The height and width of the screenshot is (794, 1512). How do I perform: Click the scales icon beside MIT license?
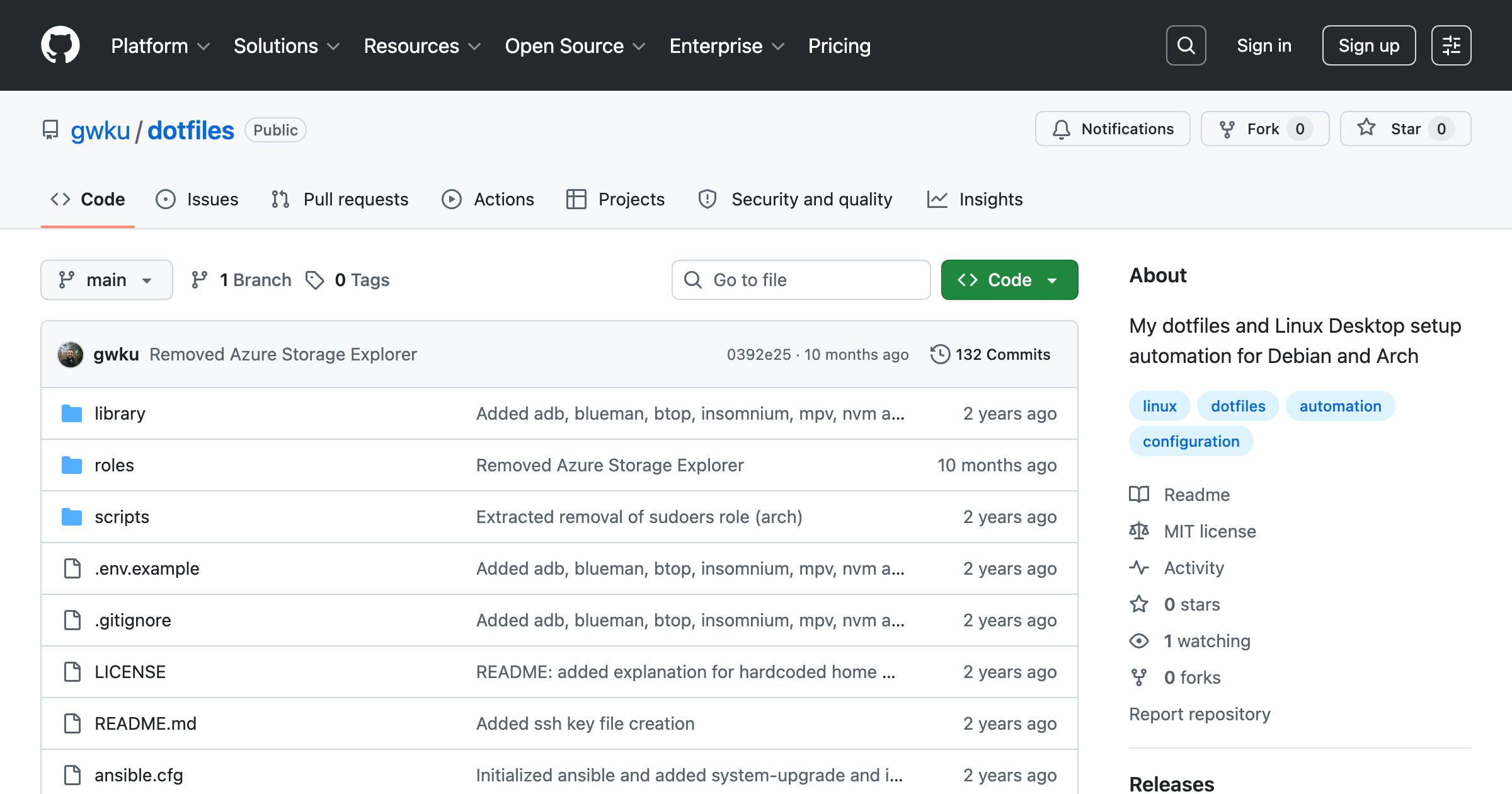(1139, 531)
